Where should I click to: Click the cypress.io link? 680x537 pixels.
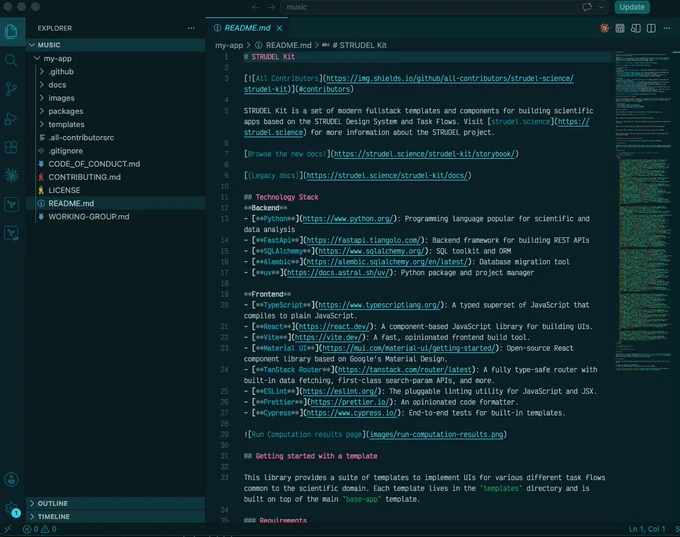(351, 413)
